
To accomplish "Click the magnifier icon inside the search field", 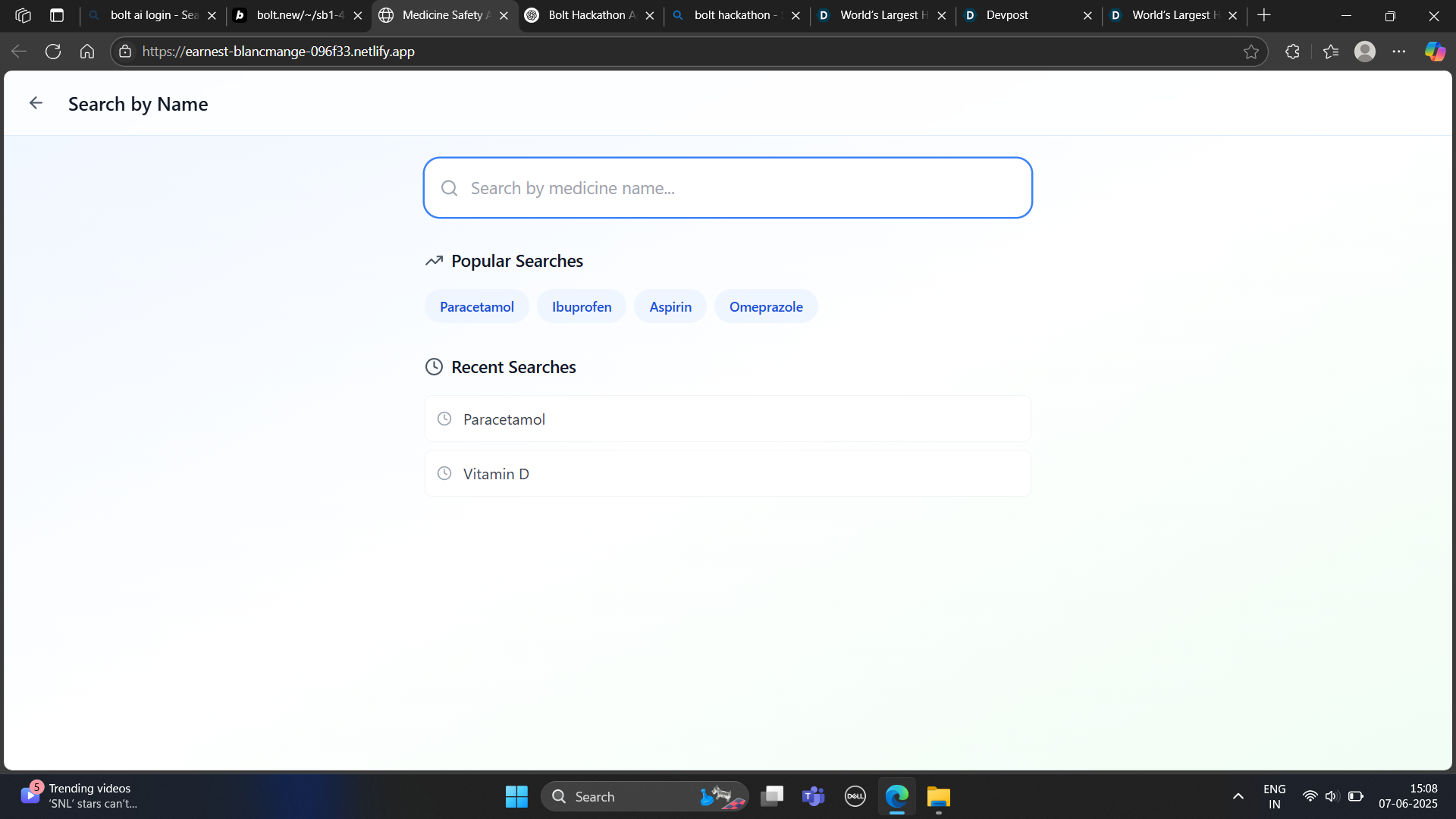I will pos(450,187).
